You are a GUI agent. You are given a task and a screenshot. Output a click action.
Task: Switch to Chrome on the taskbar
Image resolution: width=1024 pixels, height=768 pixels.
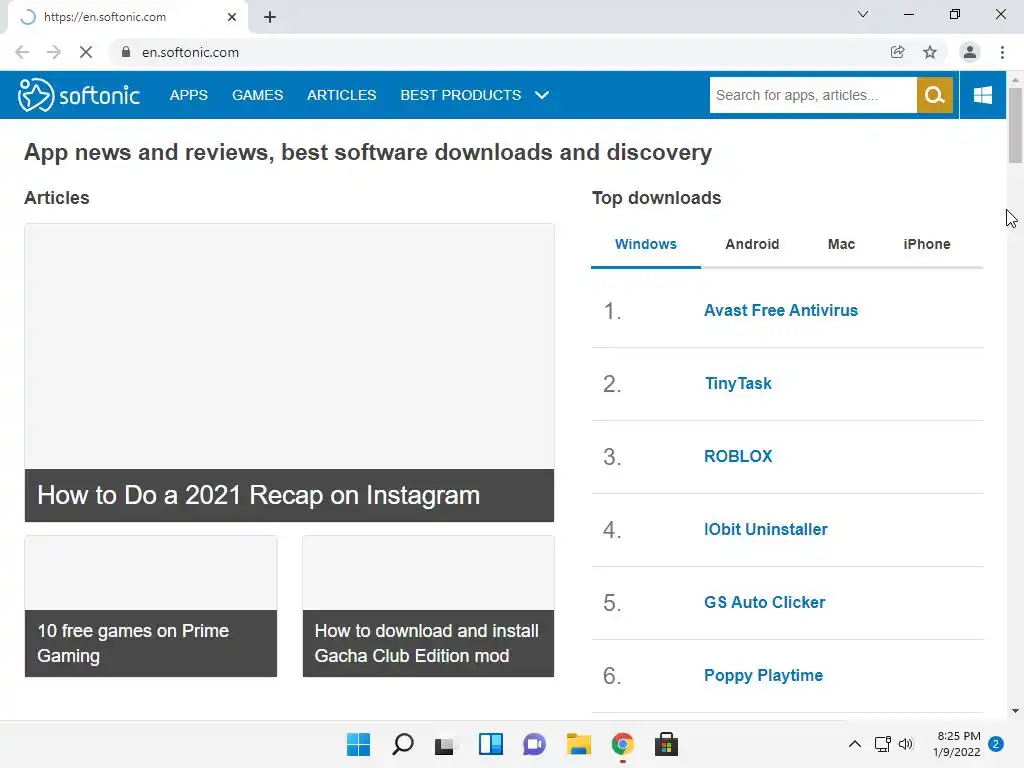click(622, 744)
